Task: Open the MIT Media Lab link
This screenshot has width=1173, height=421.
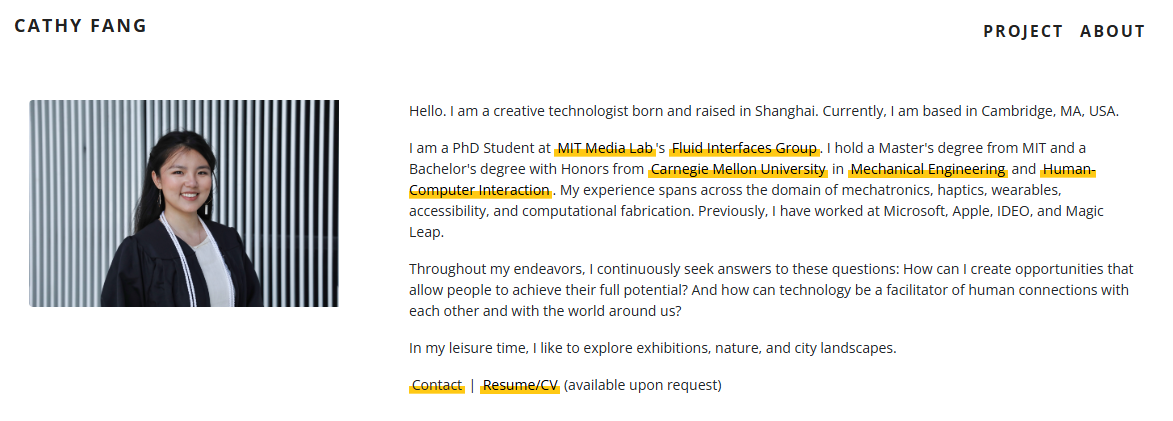Action: click(x=605, y=149)
